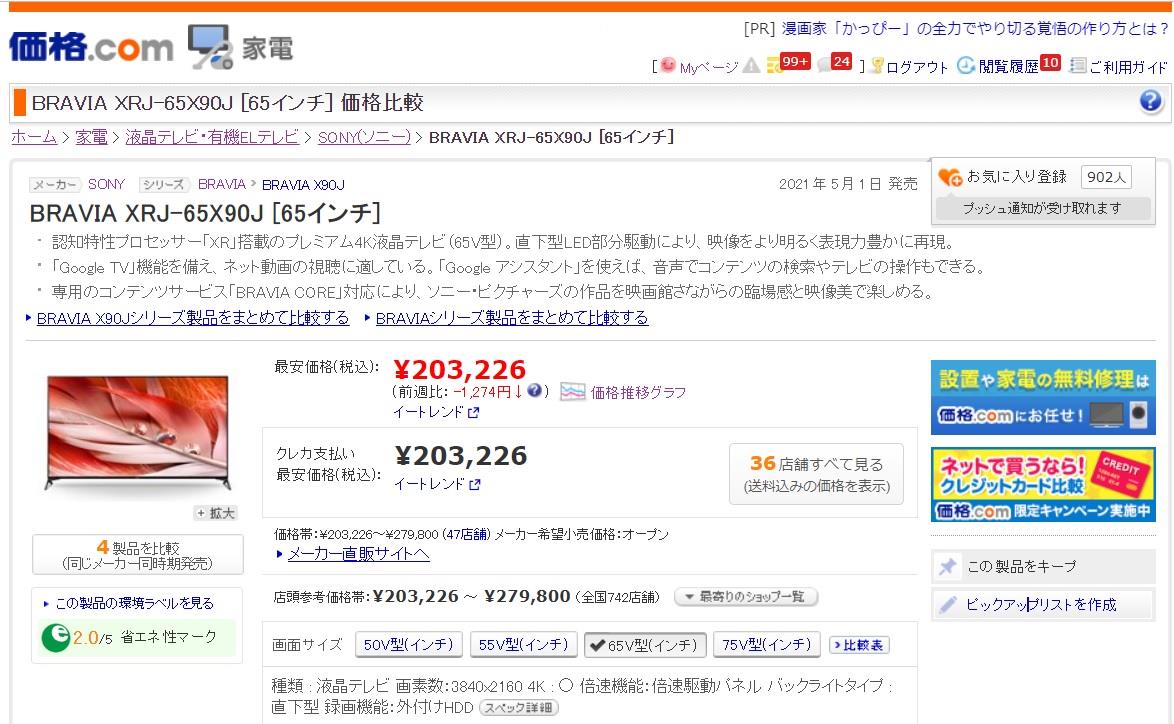
Task: Click the BRAVIA series link
Action: coord(222,184)
